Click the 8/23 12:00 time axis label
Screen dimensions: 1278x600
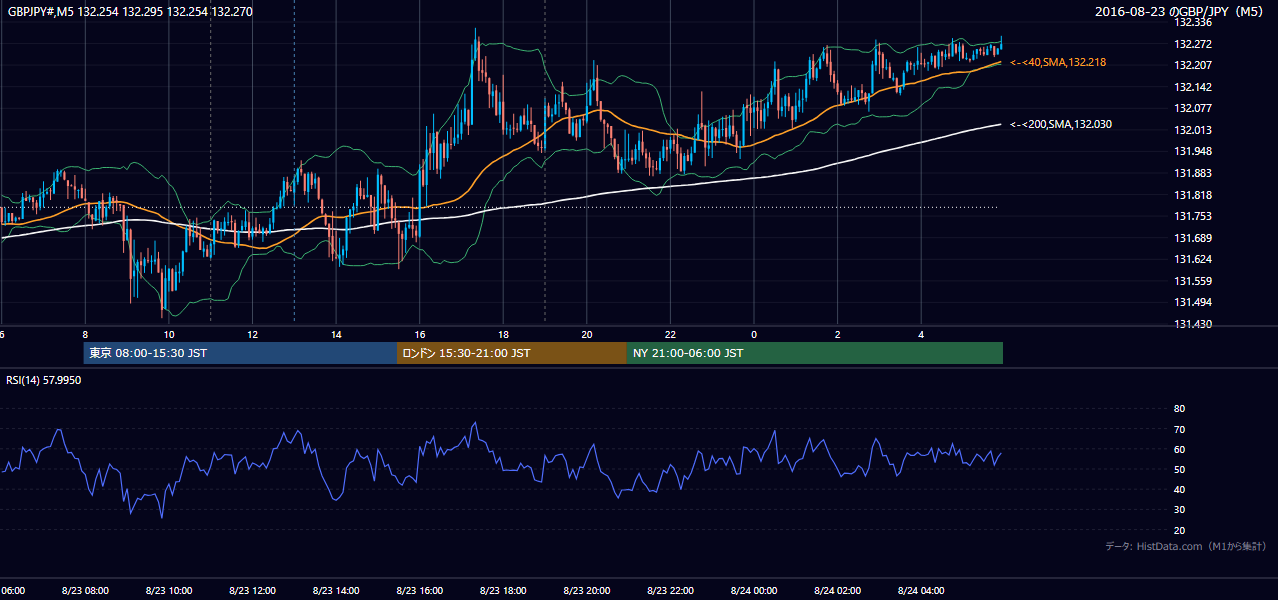[253, 591]
